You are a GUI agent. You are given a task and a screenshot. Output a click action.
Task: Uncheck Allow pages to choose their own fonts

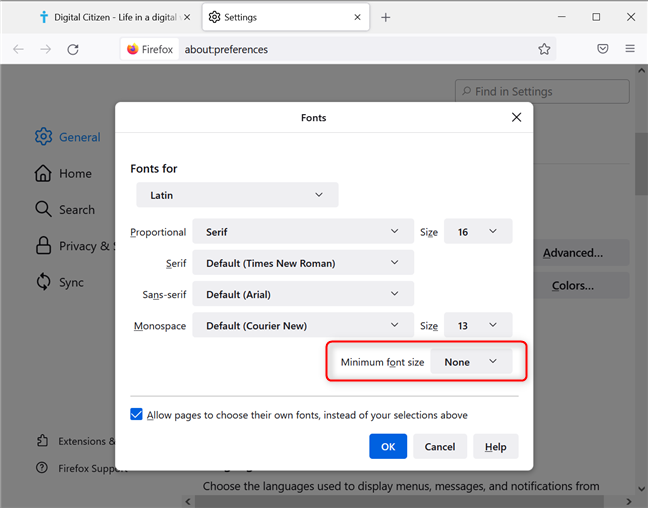tap(136, 414)
